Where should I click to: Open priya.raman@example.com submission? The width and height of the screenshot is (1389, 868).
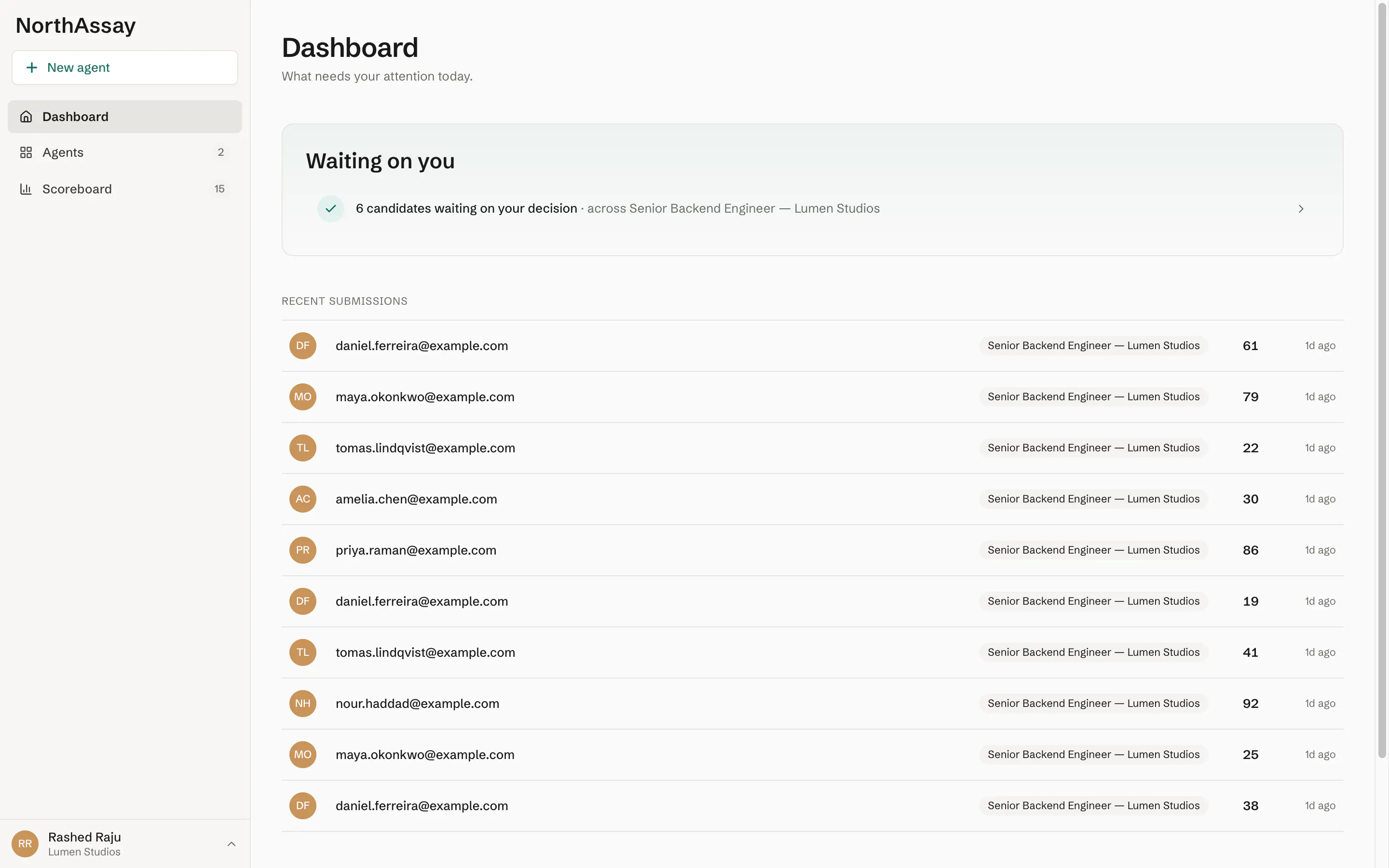pyautogui.click(x=812, y=550)
